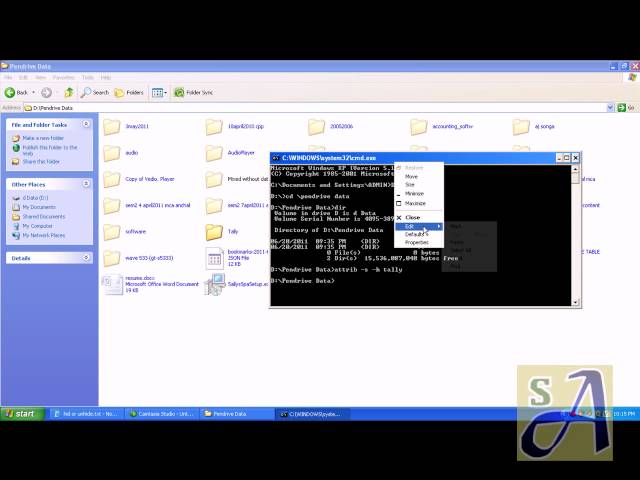Select the sem2 7april2011 folder
Viewport: 640px width, 480px height.
(x=237, y=205)
